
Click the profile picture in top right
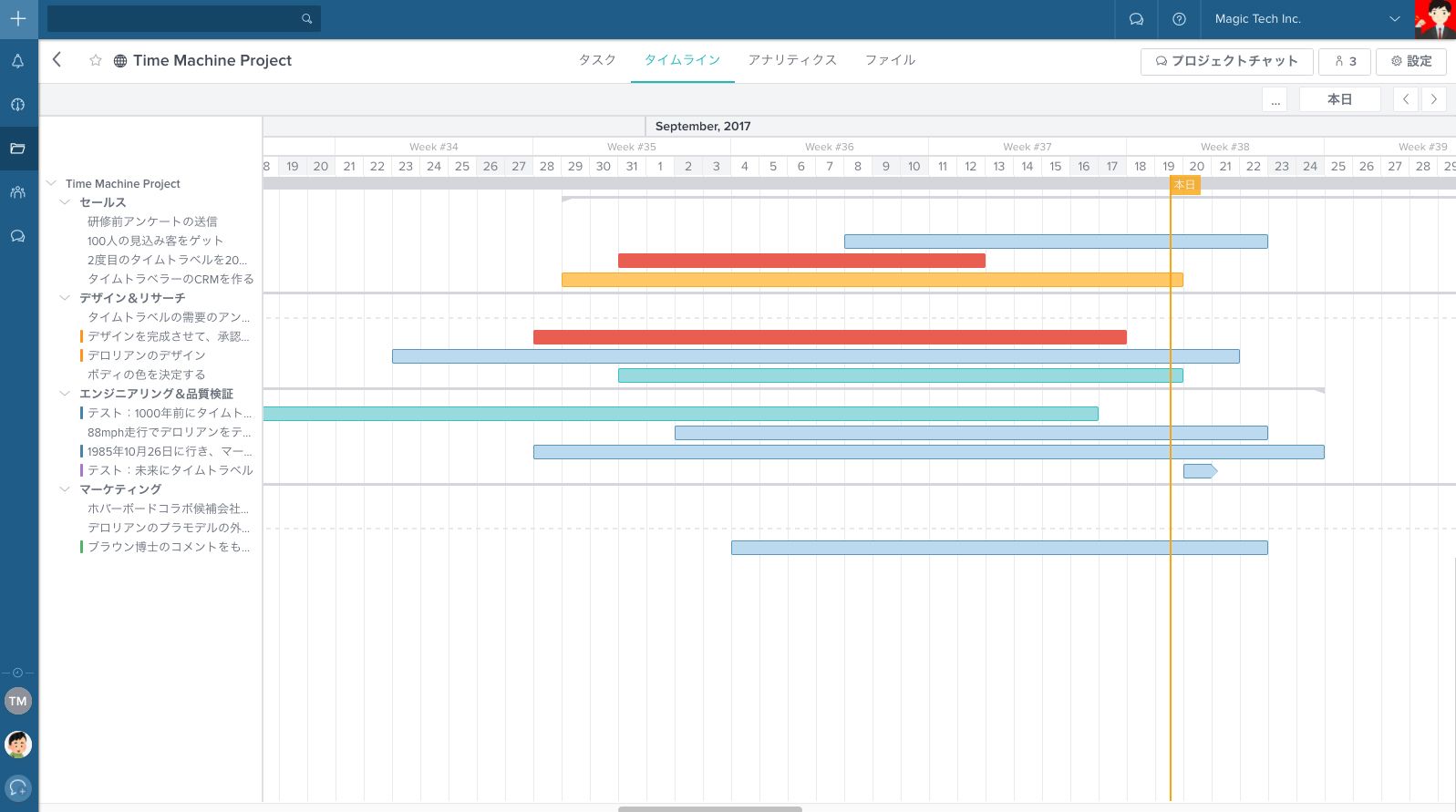pyautogui.click(x=1435, y=19)
